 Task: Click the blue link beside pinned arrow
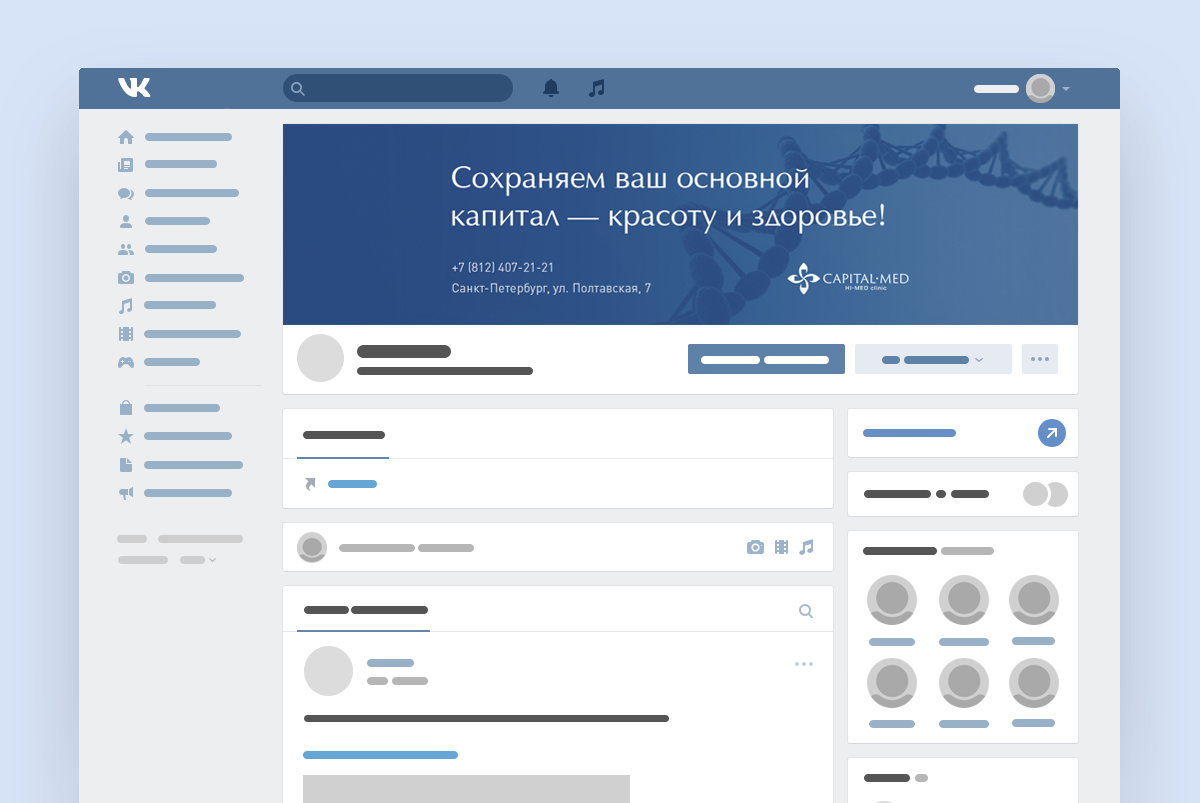pyautogui.click(x=352, y=484)
